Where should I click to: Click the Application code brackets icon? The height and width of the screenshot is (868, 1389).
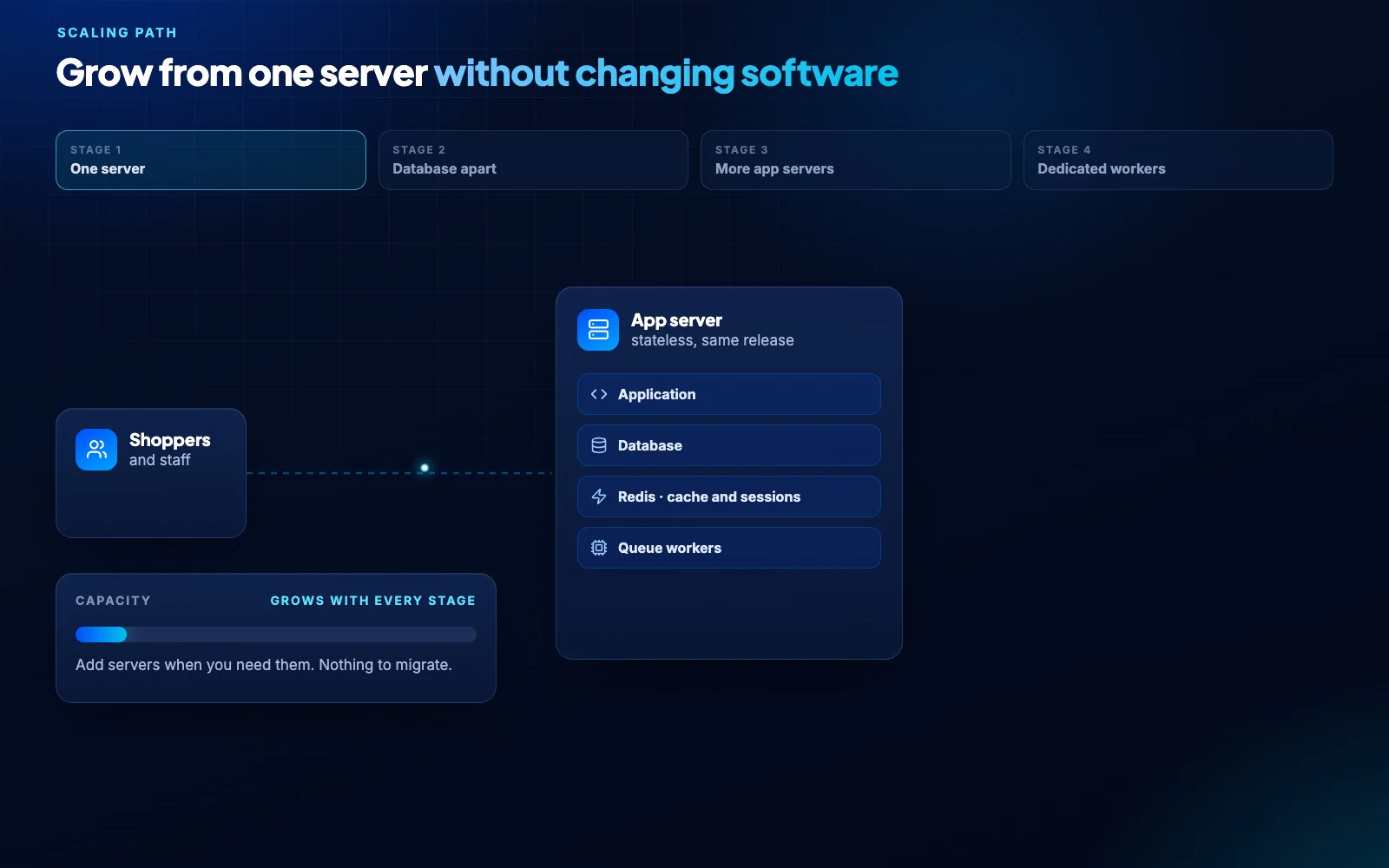pyautogui.click(x=599, y=394)
